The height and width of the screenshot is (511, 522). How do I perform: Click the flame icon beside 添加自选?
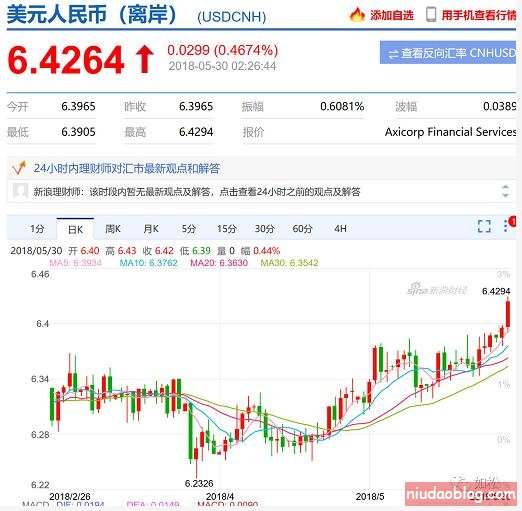357,15
